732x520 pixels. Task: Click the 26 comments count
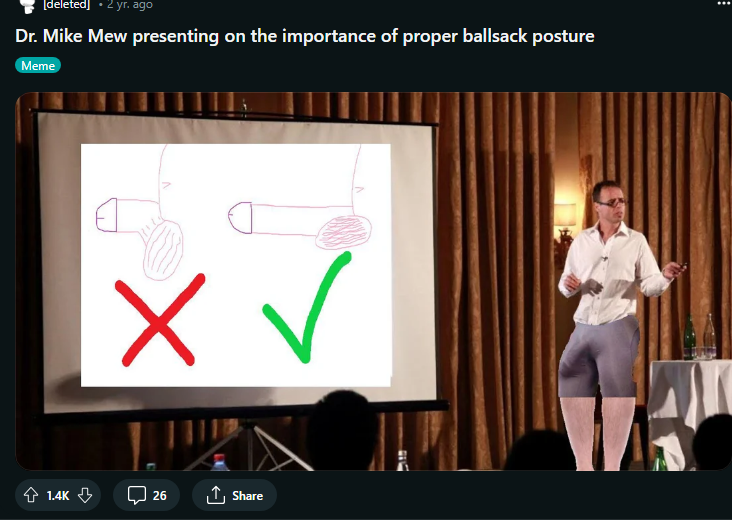[160, 495]
